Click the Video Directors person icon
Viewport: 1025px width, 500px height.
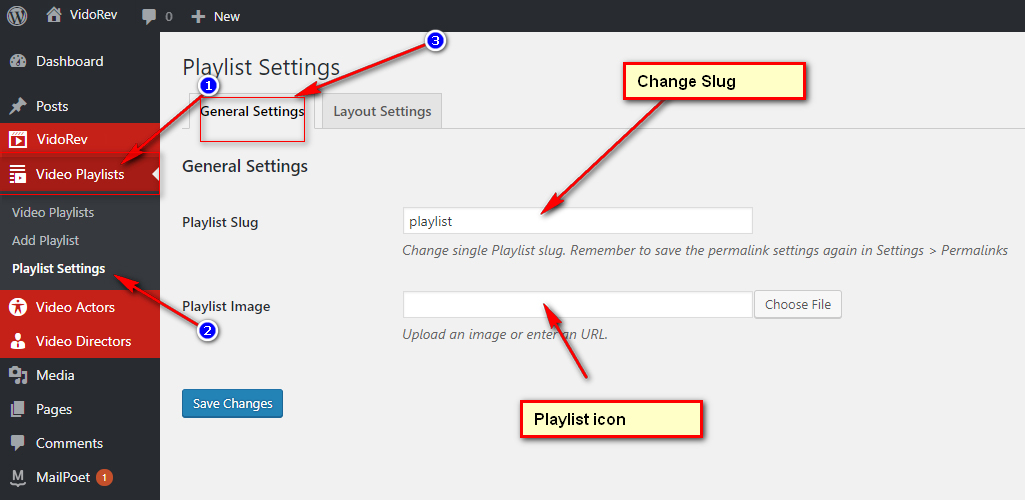coord(18,341)
